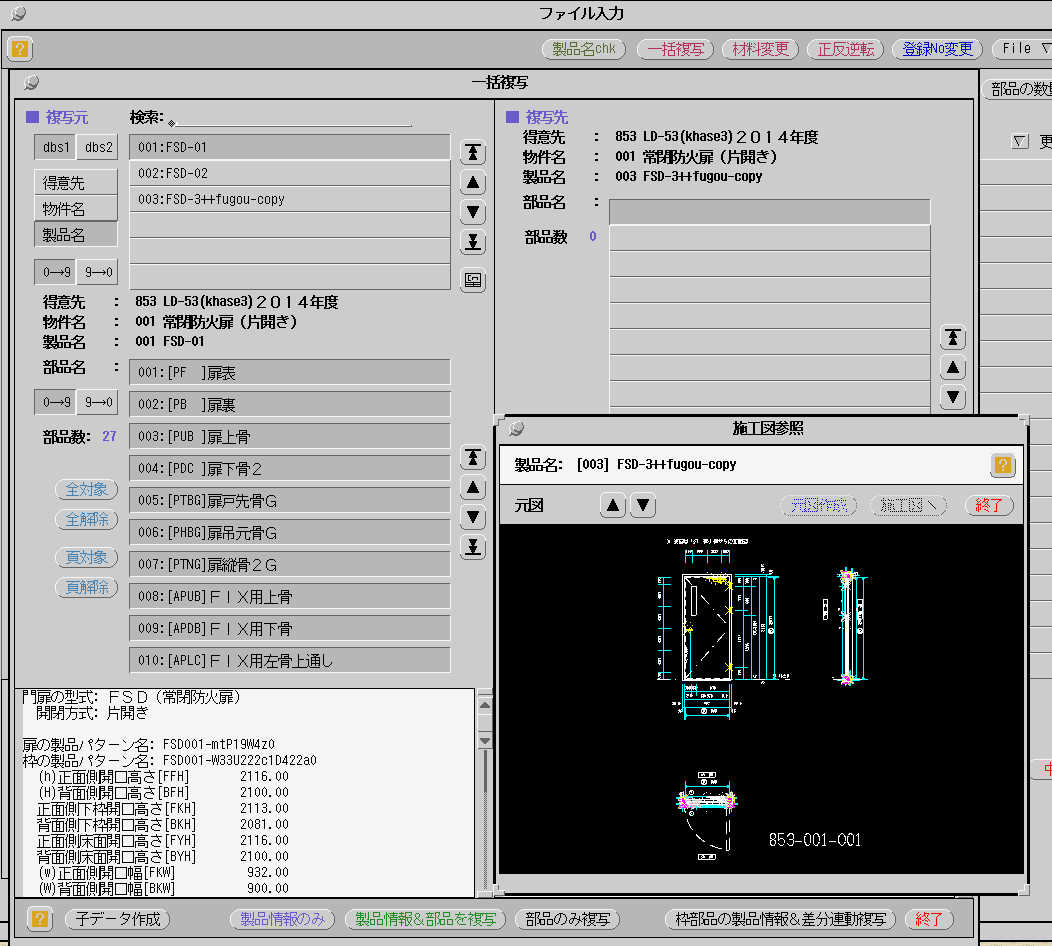
Task: Page up in source parts list
Action: (x=473, y=488)
